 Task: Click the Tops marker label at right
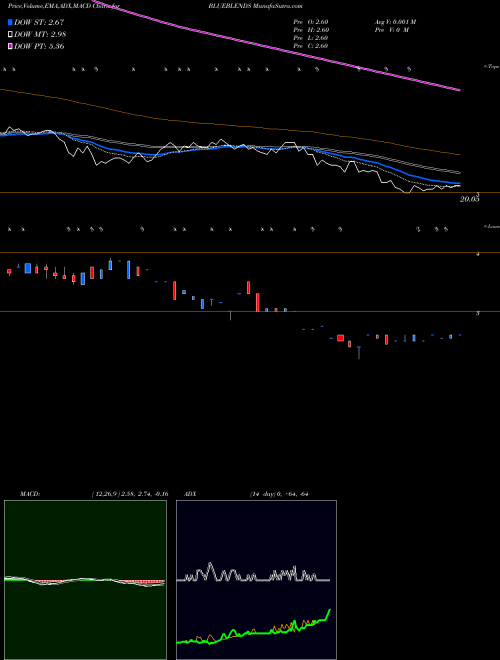click(491, 67)
